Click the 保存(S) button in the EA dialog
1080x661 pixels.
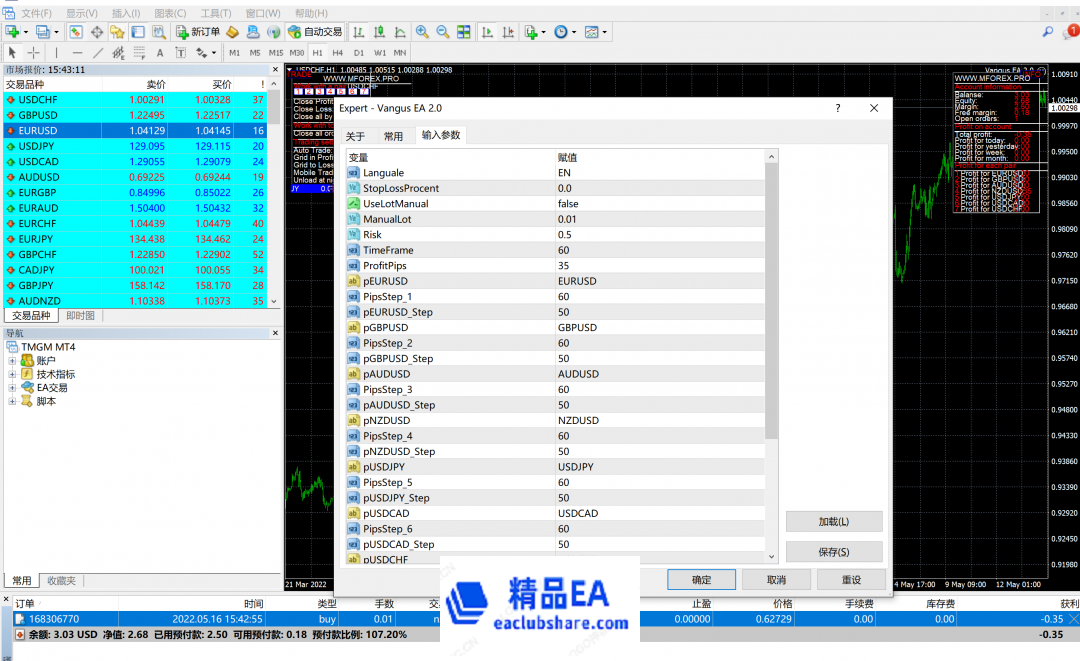pyautogui.click(x=835, y=551)
